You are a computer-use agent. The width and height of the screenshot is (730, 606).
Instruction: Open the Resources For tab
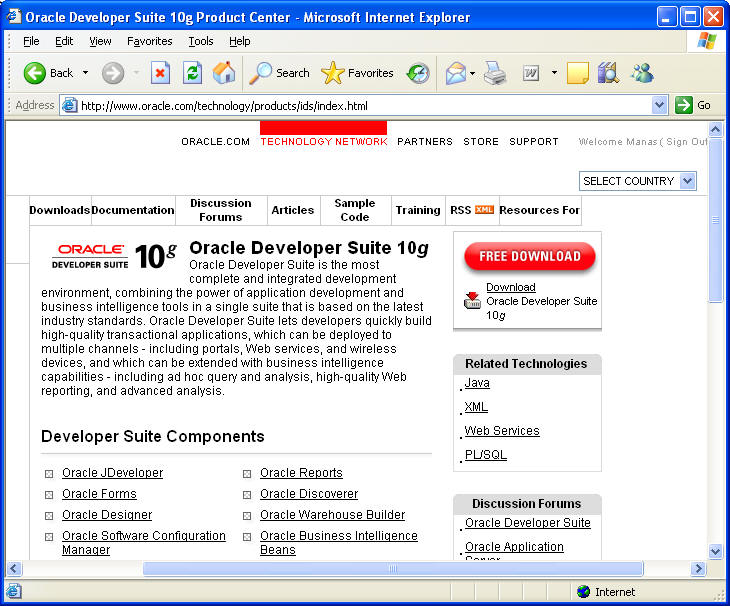point(540,210)
